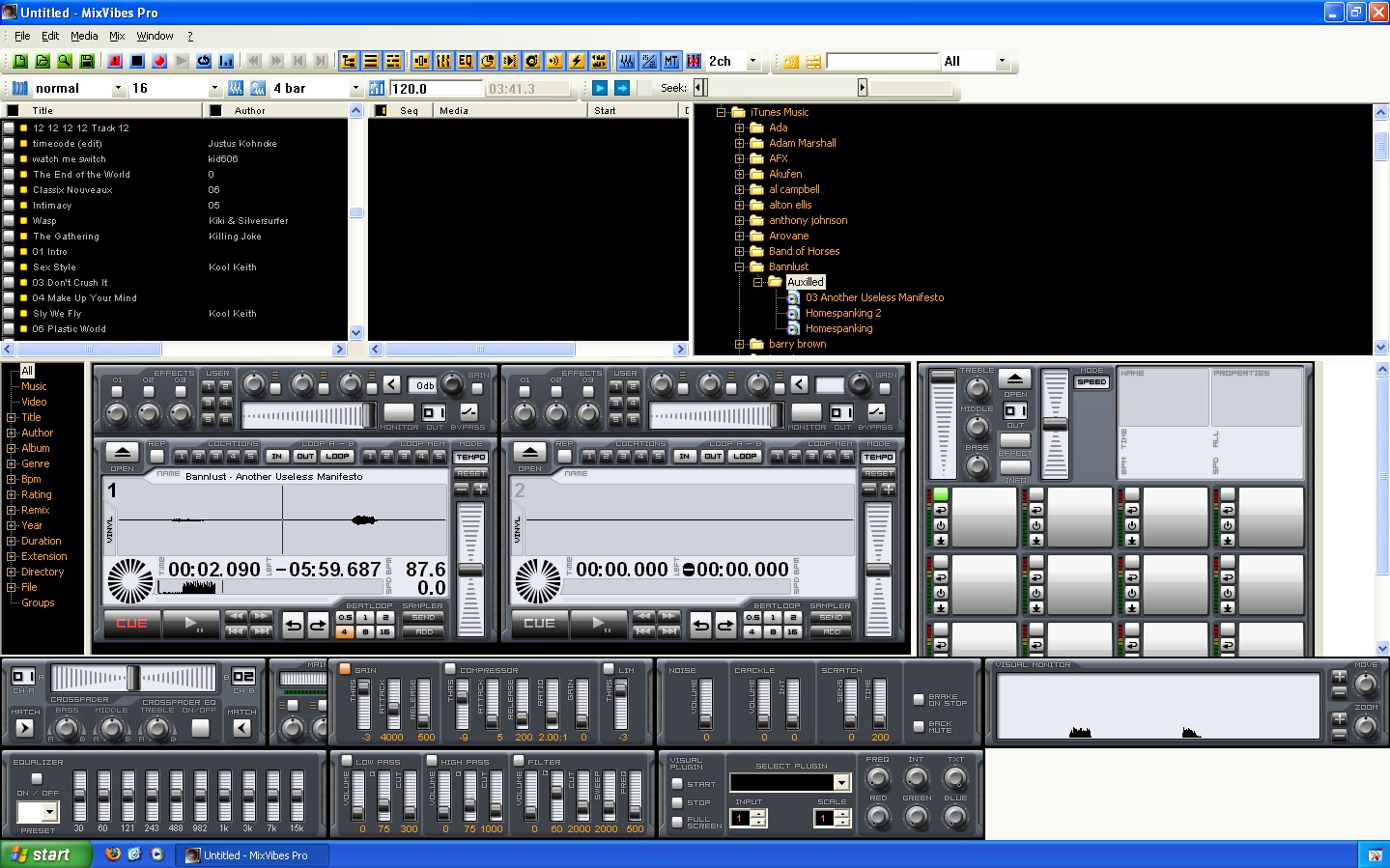
Task: Open the Window menu
Action: pyautogui.click(x=155, y=36)
